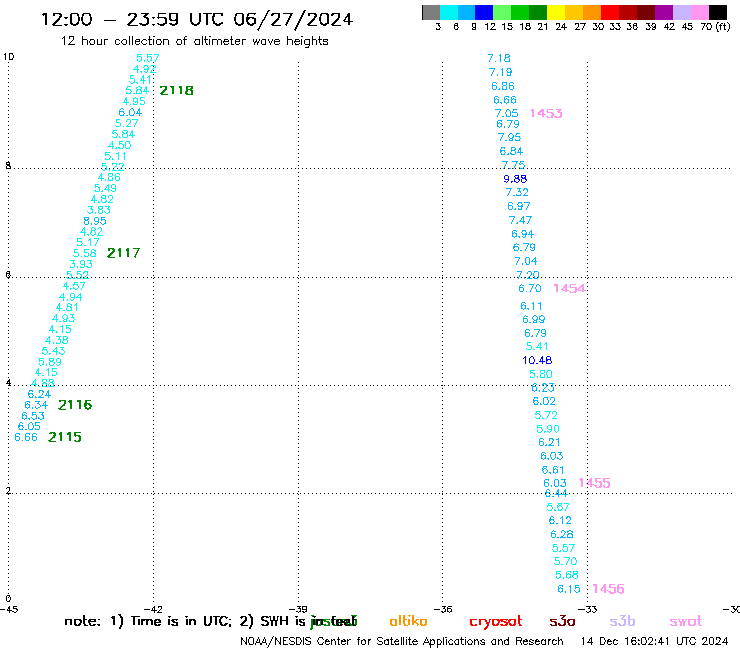
Task: Click the 7.18 wave height value
Action: click(x=499, y=59)
